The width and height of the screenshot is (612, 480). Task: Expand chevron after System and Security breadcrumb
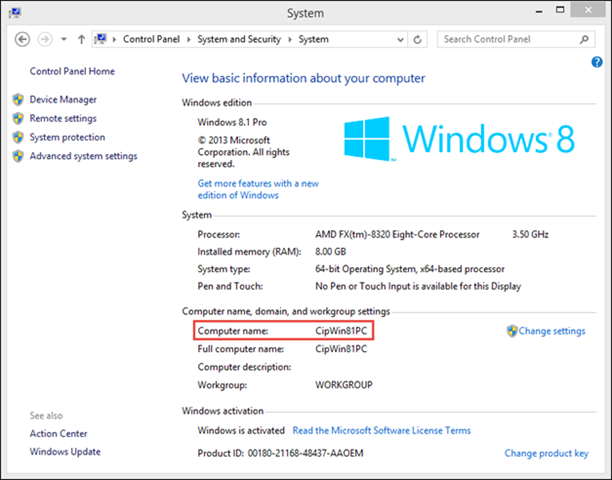tap(290, 39)
